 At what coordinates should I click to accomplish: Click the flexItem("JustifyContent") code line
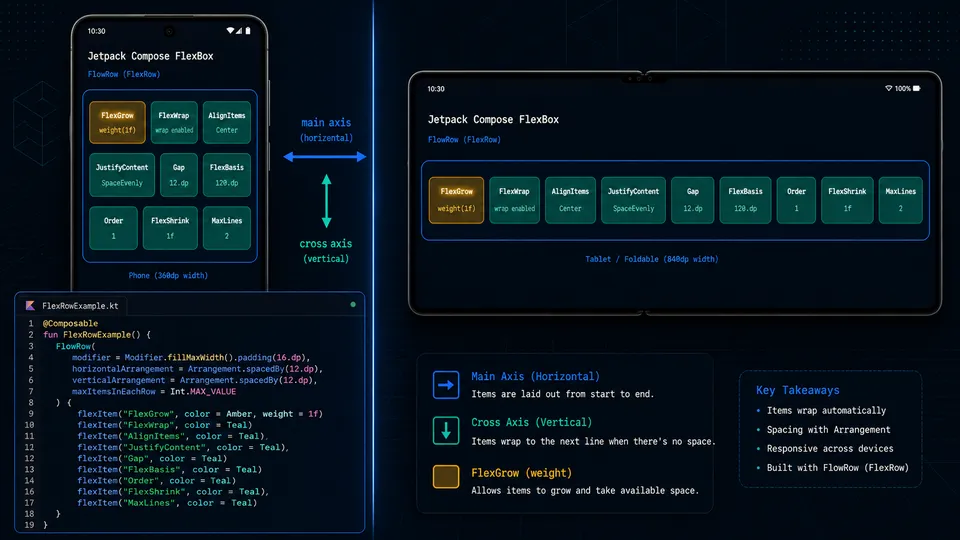182,448
